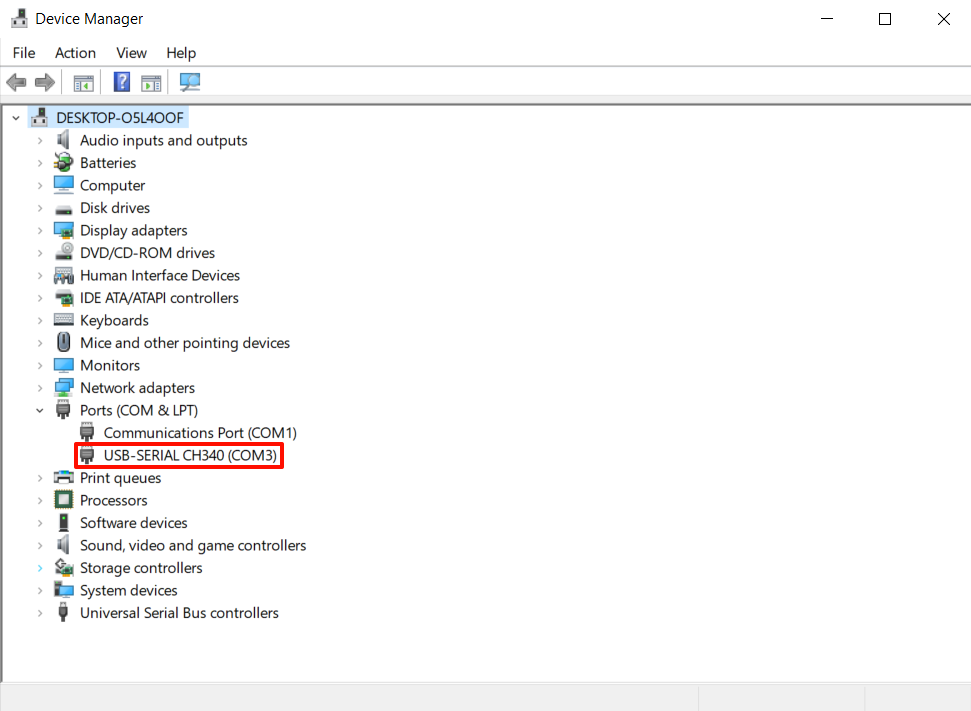The image size is (971, 711).
Task: Click the USB plug icon beside Universal Serial Bus controllers
Action: (63, 613)
